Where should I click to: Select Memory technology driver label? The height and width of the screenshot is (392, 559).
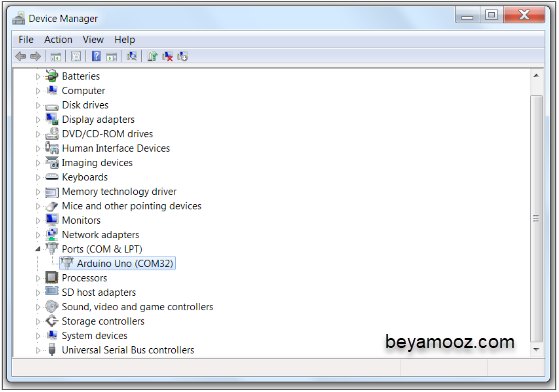coord(119,191)
